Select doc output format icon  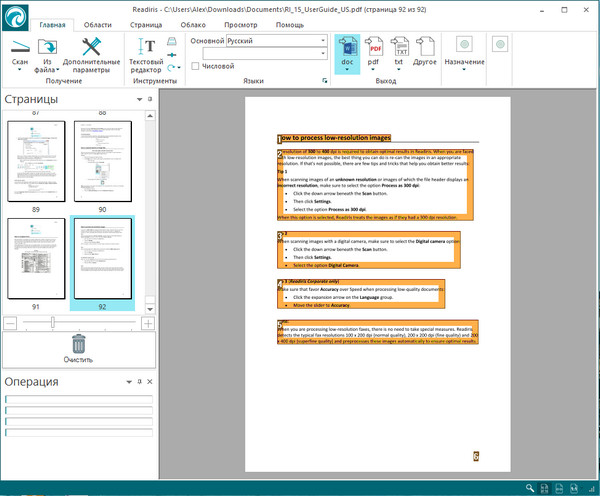click(x=348, y=46)
